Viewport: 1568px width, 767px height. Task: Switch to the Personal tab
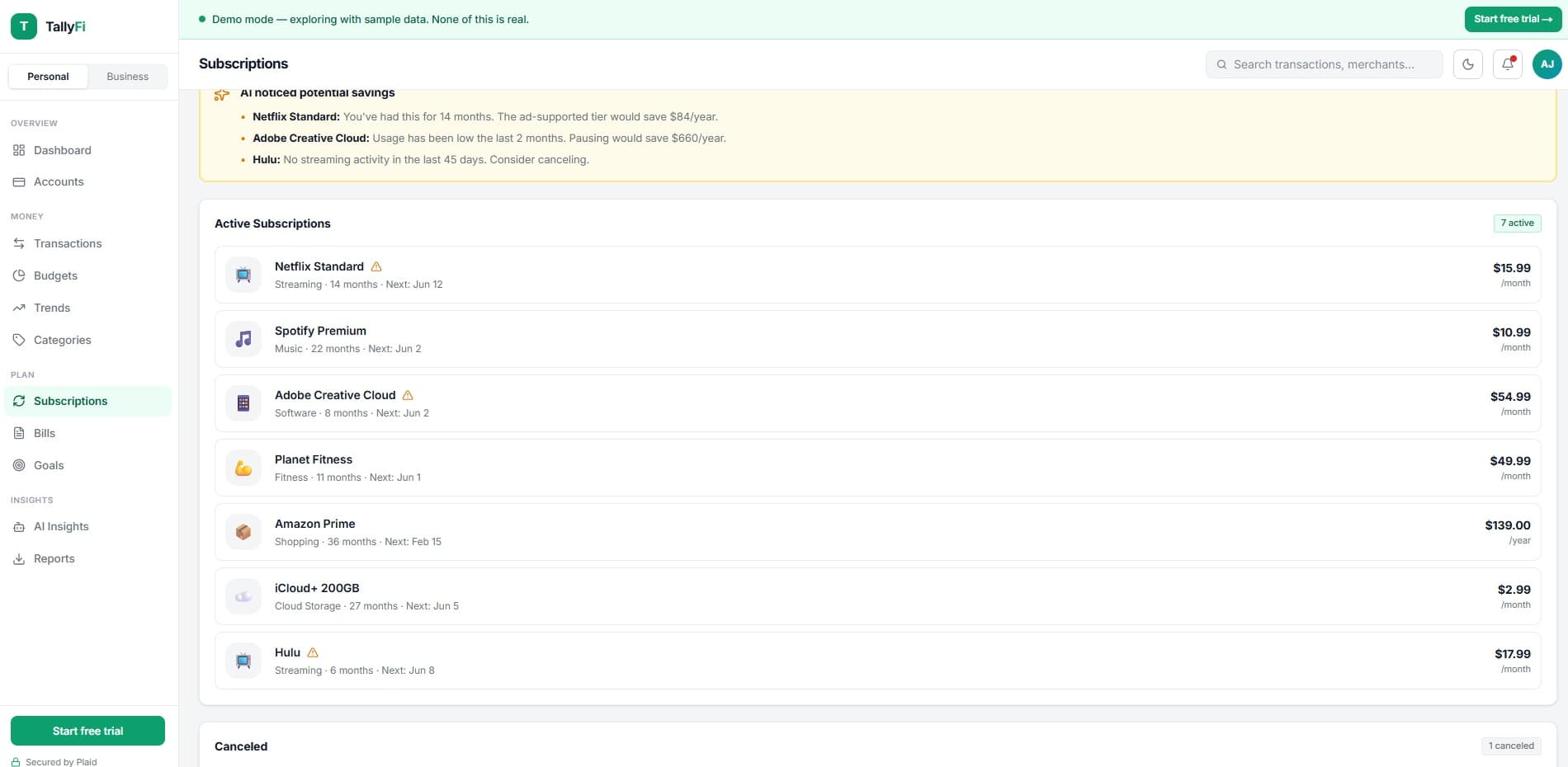pos(48,77)
